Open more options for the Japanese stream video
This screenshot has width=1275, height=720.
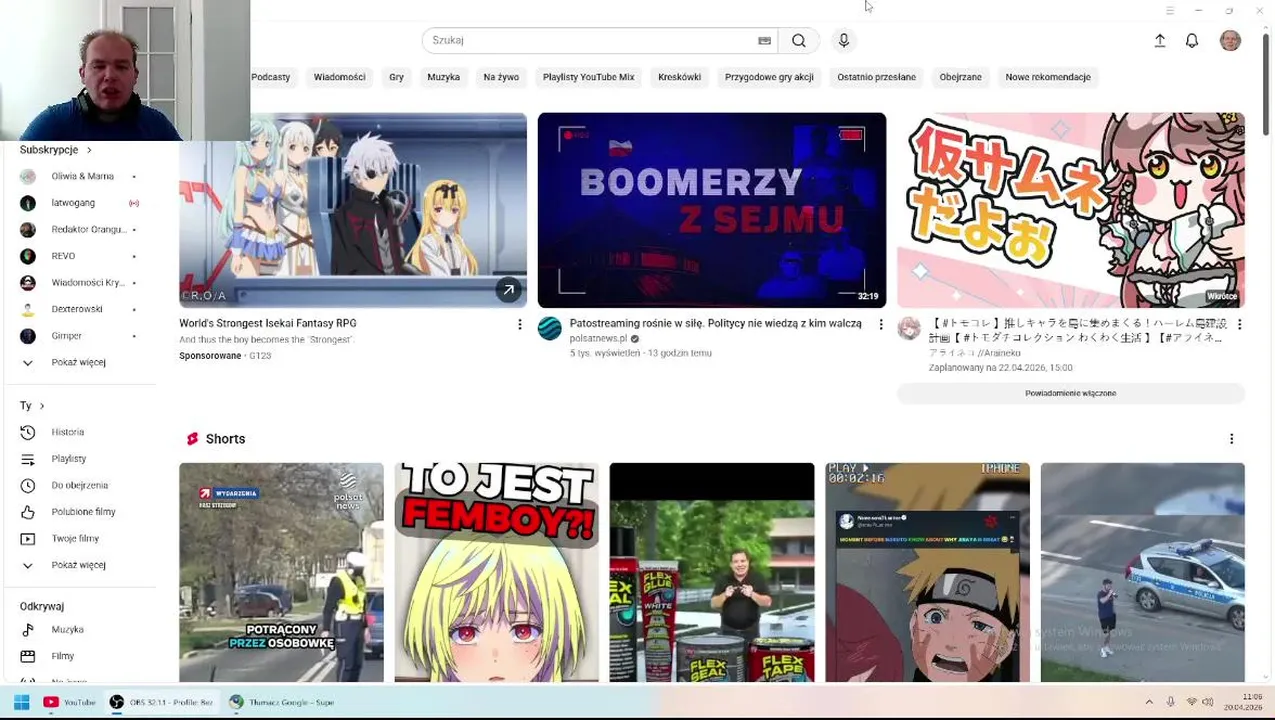coord(1239,324)
